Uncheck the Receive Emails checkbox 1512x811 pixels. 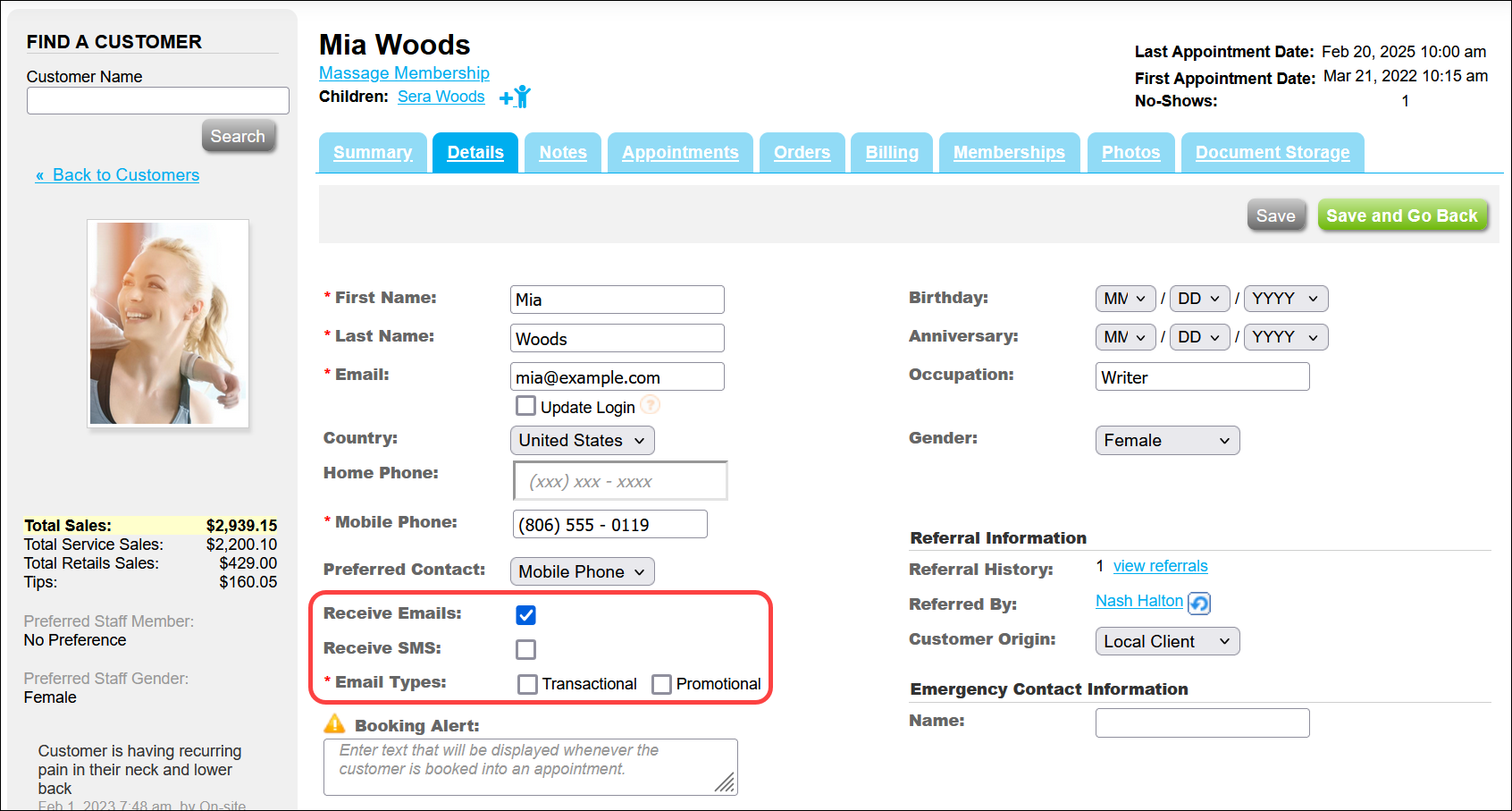525,614
